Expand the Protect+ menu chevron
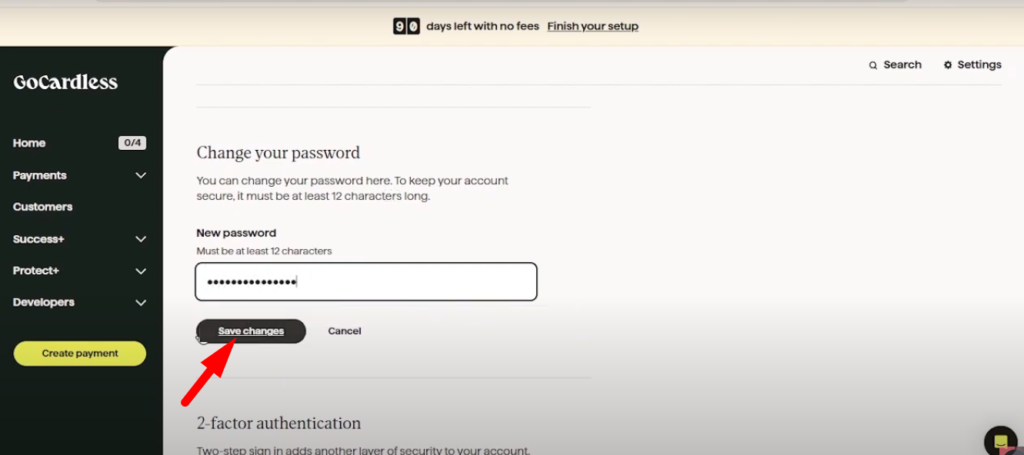Image resolution: width=1024 pixels, height=455 pixels. [x=140, y=271]
